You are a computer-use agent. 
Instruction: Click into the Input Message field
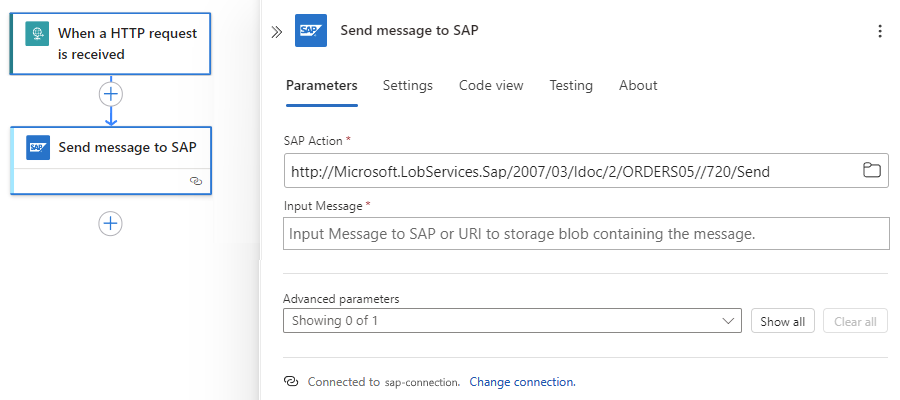point(586,234)
